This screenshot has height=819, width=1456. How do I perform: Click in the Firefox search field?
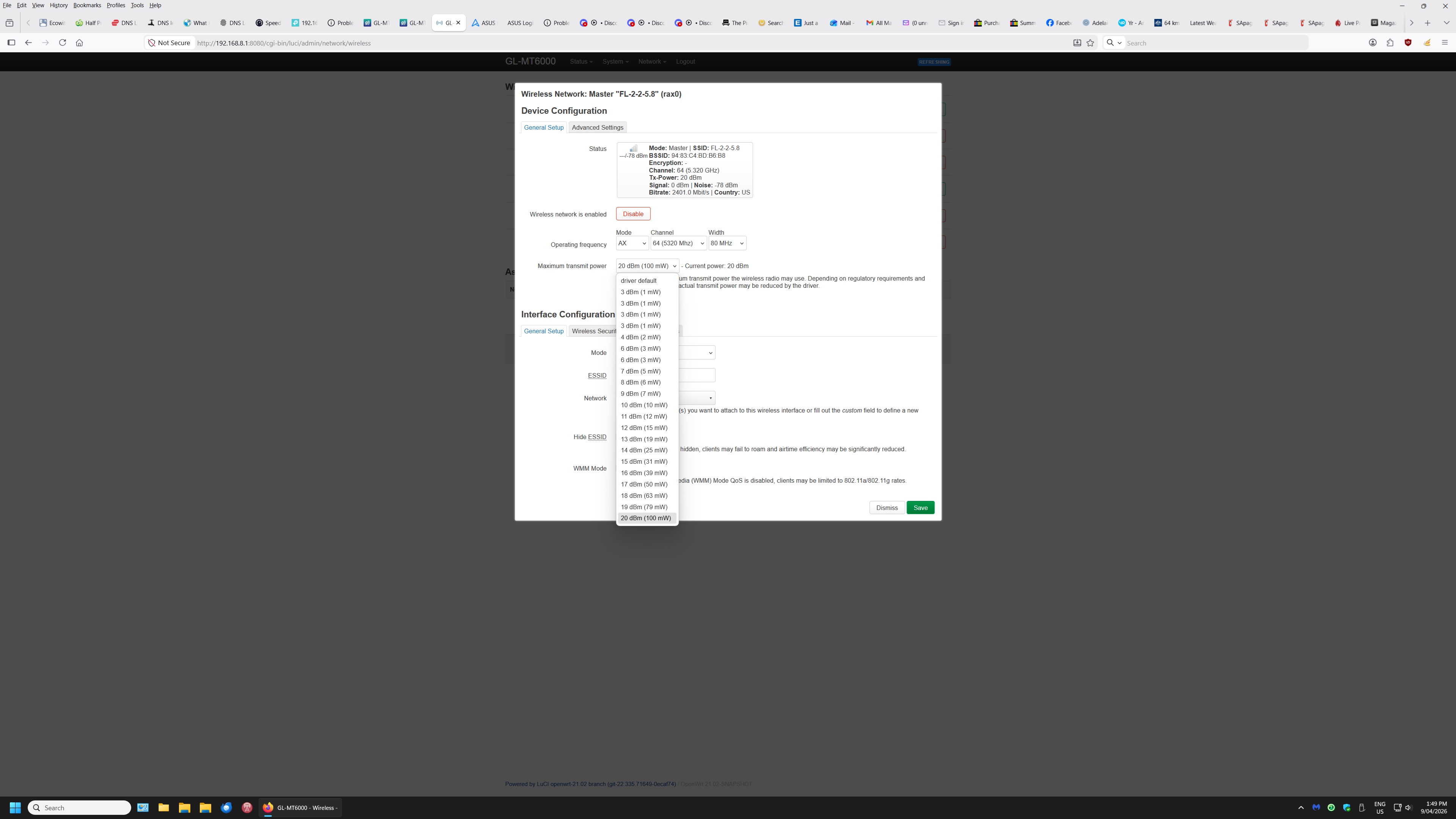point(1215,43)
